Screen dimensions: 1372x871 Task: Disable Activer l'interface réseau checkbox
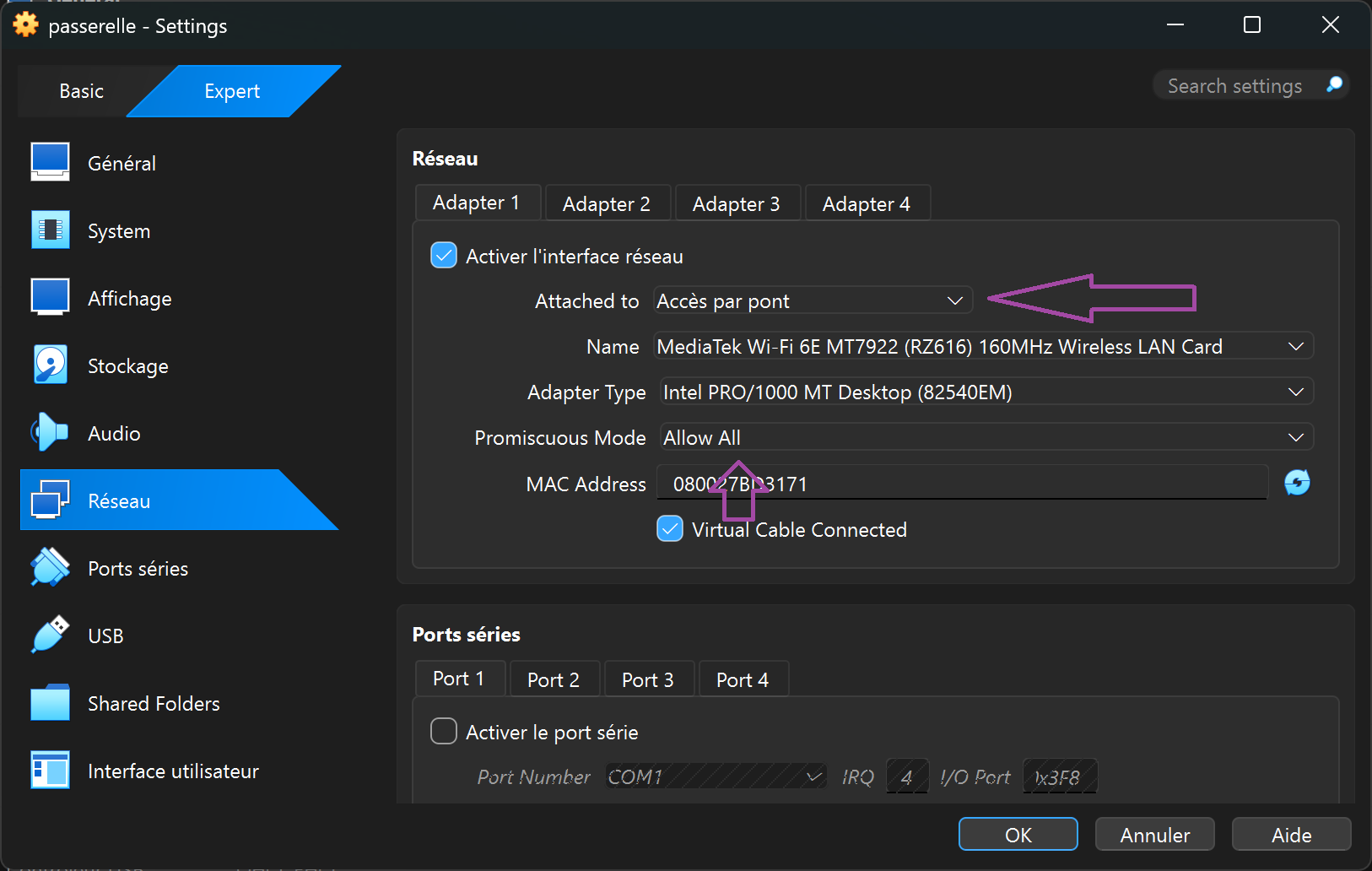tap(443, 255)
